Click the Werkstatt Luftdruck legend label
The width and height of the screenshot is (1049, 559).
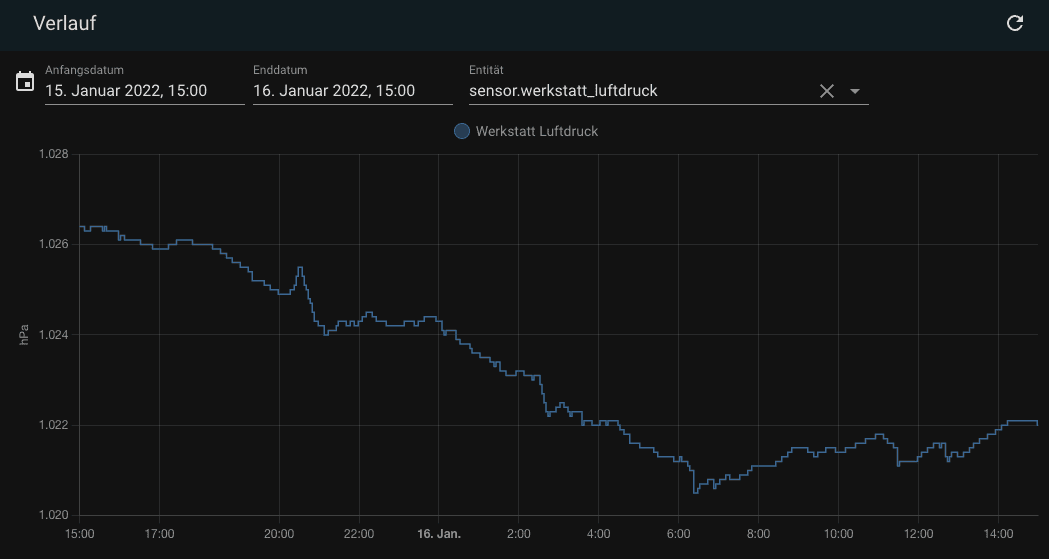(x=536, y=131)
